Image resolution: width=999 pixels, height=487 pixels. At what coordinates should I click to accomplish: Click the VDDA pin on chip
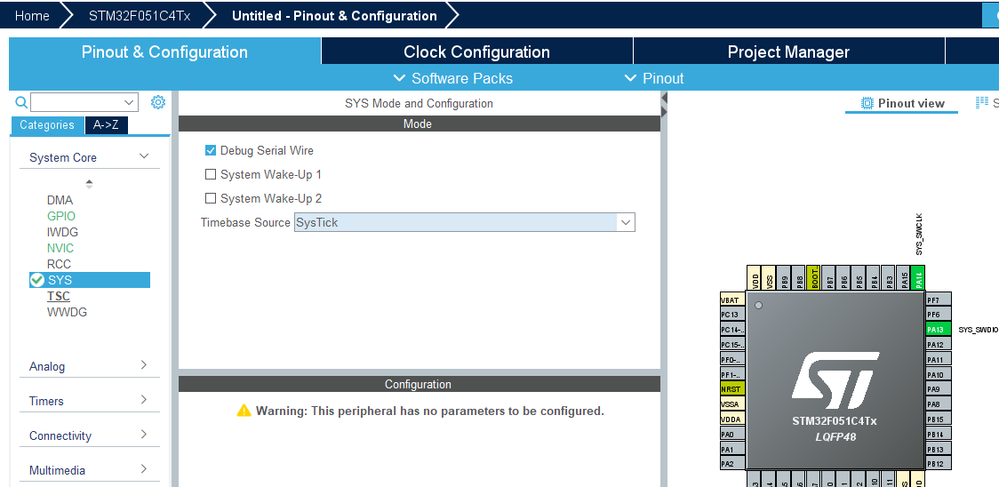(x=732, y=419)
